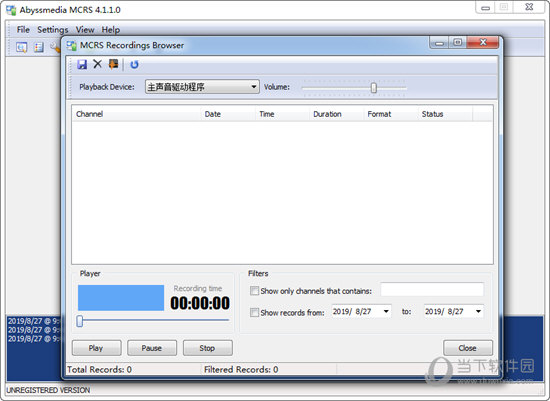Click the delete recording X icon
The width and height of the screenshot is (550, 401).
[x=98, y=64]
